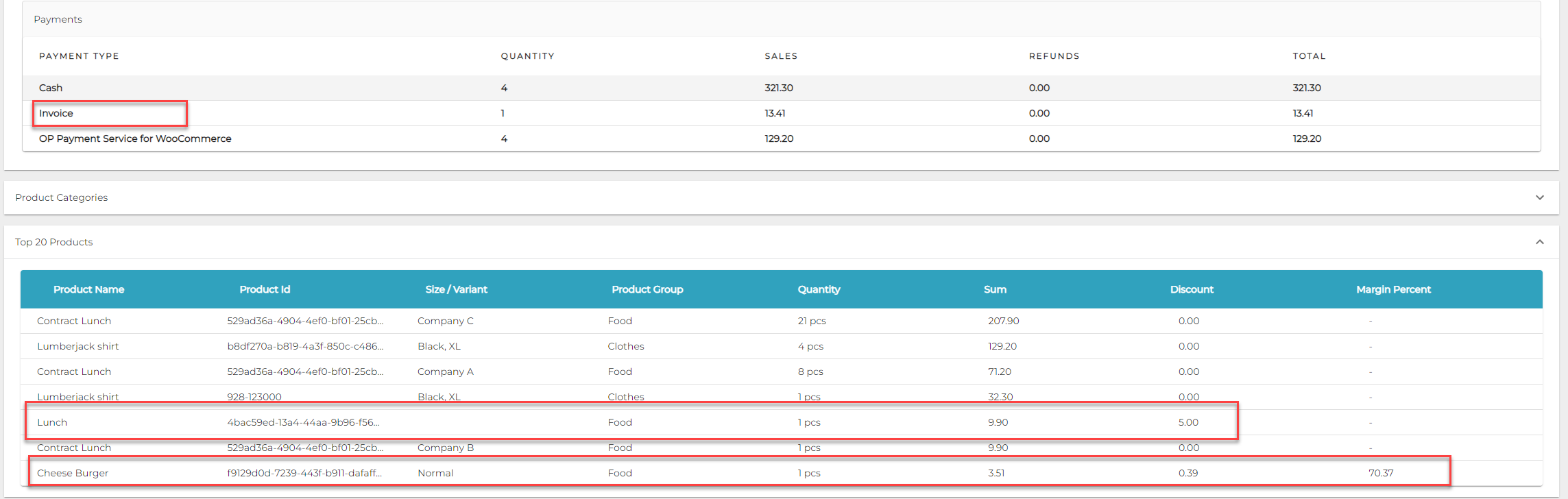Sort by the Product Id column header
The image size is (1568, 499).
tap(265, 289)
